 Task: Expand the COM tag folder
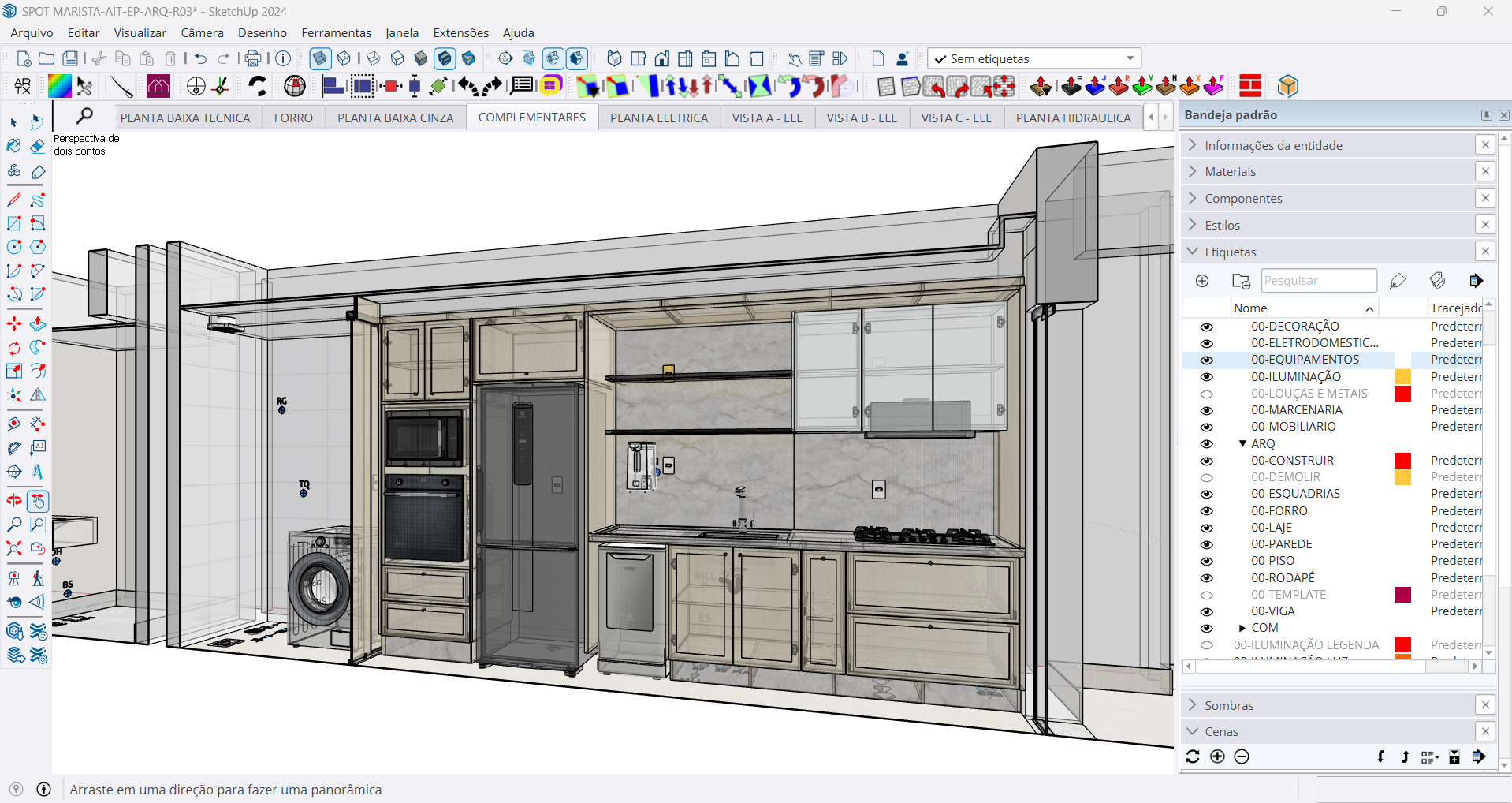[1242, 628]
